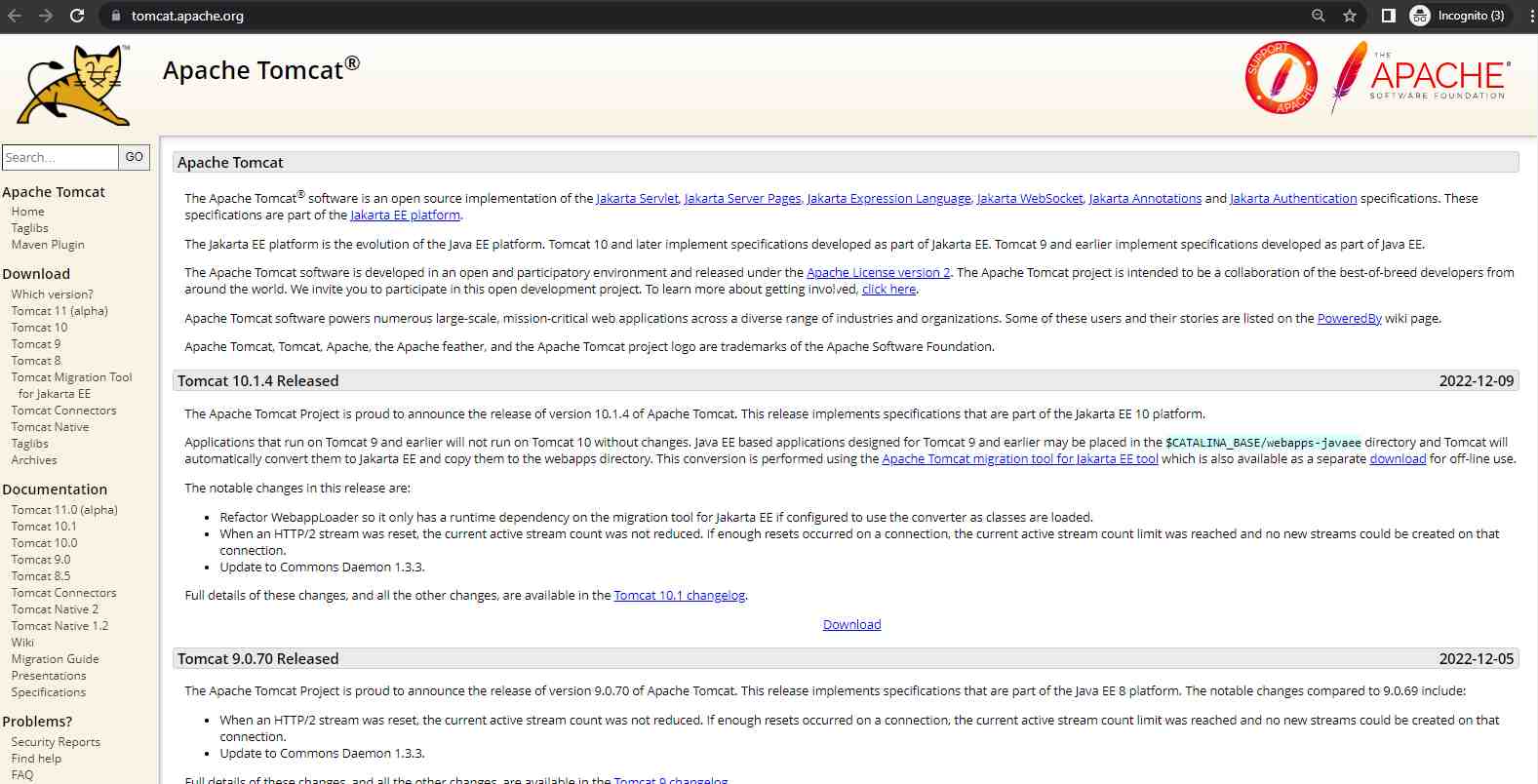Click the 2022-12-09 release date
Image resolution: width=1538 pixels, height=784 pixels.
coord(1477,381)
